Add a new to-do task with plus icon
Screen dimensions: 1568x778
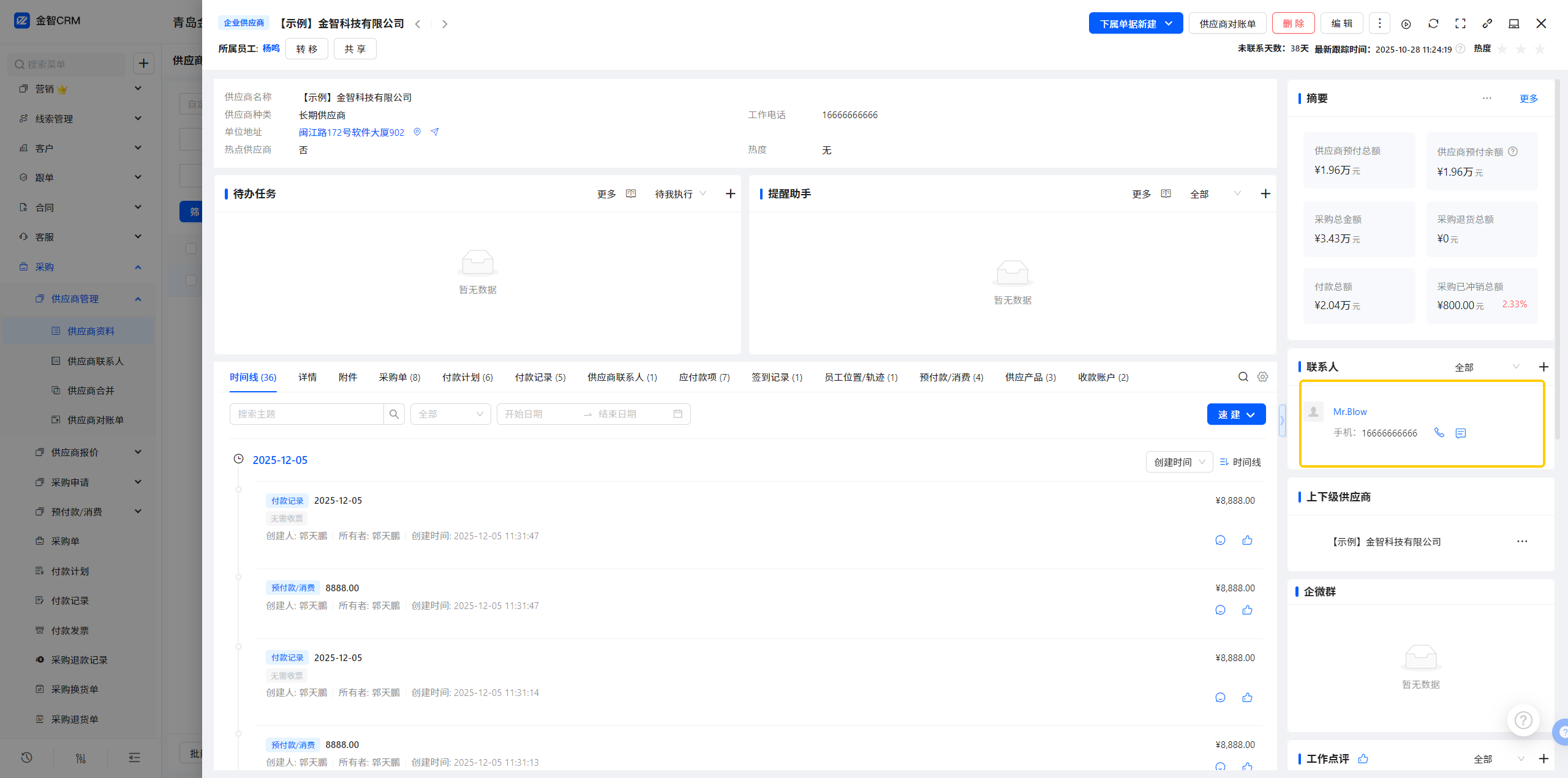(730, 194)
